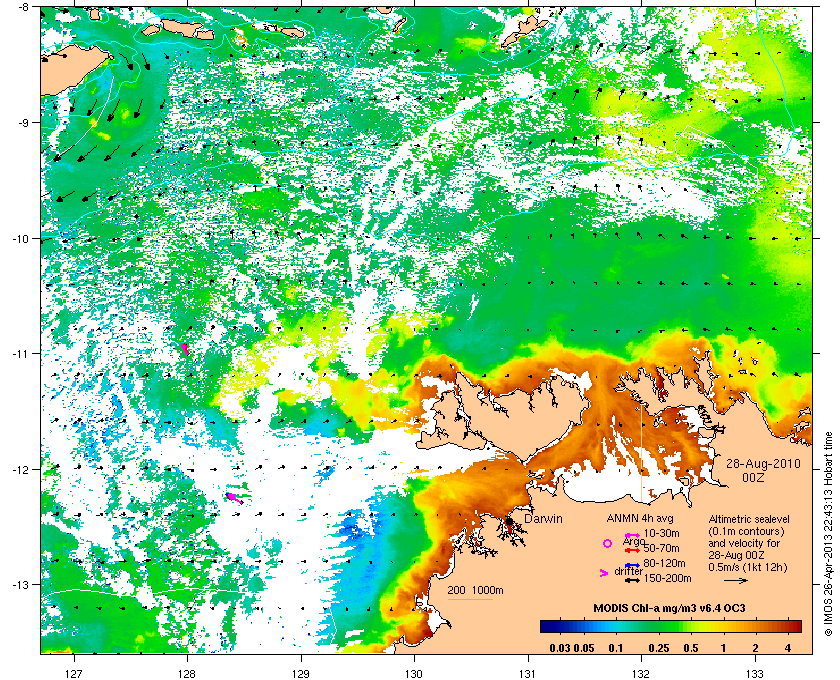Click the '150-200m' depth label
Image resolution: width=840 pixels, height=680 pixels.
[x=667, y=578]
